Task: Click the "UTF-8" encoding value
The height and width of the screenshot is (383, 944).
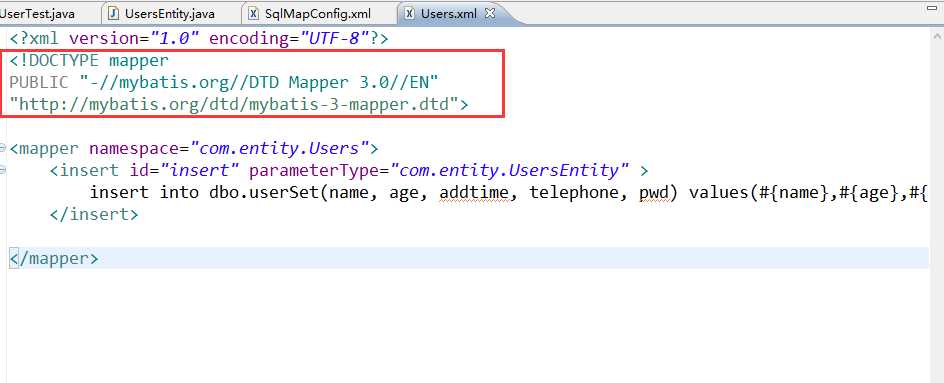Action: click(334, 39)
